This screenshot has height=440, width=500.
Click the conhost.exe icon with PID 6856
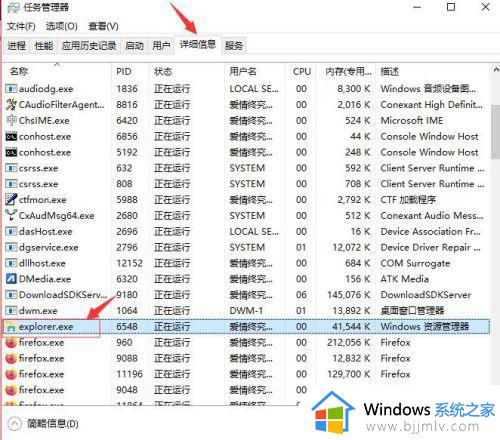pyautogui.click(x=11, y=136)
